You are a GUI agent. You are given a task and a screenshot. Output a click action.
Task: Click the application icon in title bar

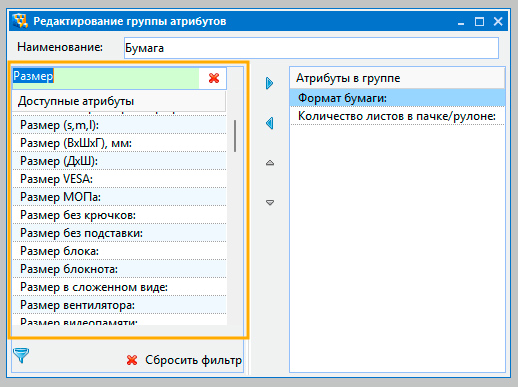pos(20,21)
